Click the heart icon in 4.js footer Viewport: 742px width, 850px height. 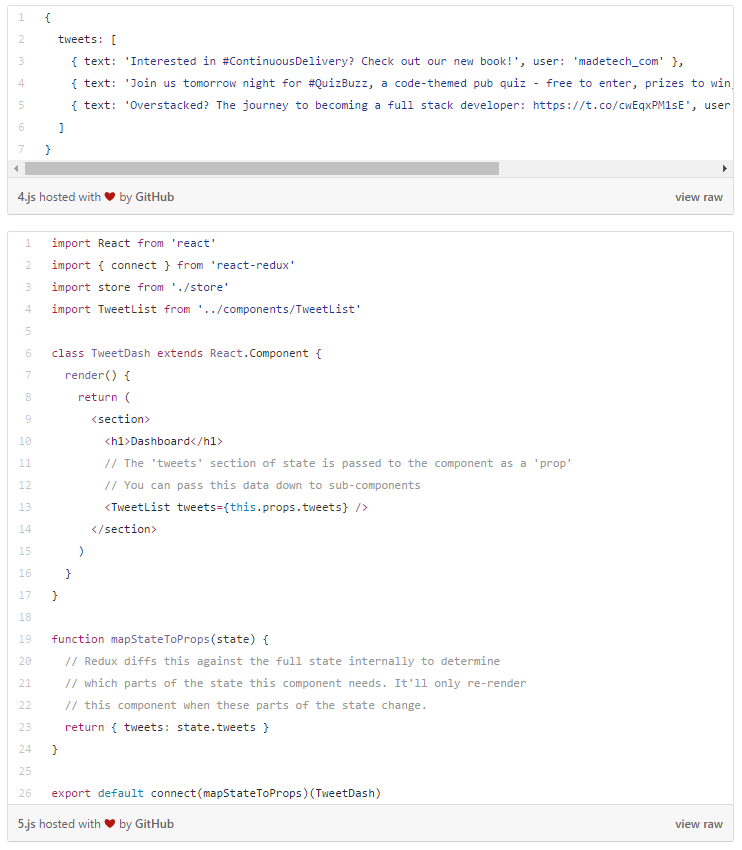click(x=110, y=197)
